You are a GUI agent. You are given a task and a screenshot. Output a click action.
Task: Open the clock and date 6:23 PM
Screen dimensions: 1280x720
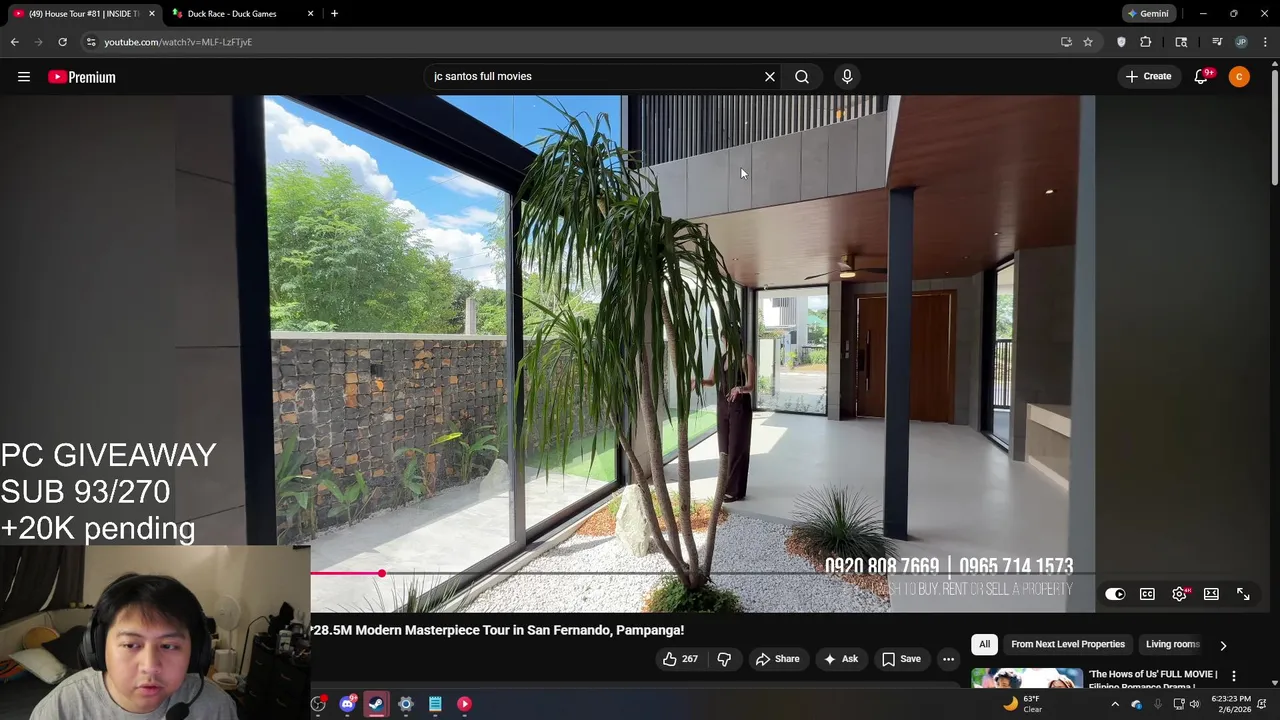tap(1230, 704)
